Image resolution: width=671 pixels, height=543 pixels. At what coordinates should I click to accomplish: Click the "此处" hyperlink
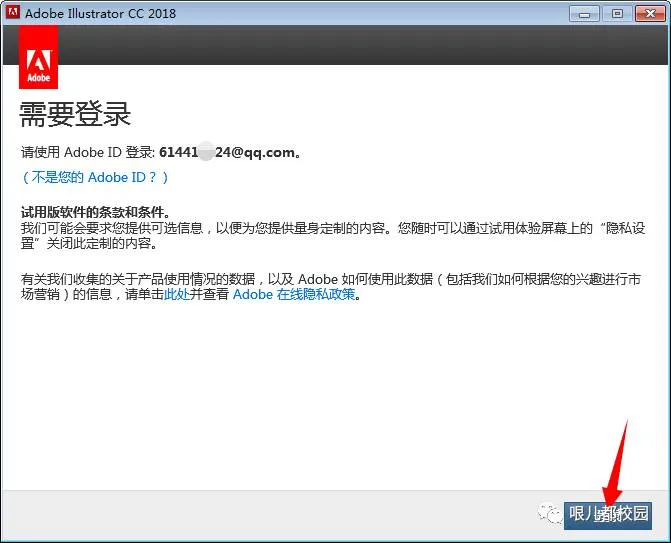click(177, 294)
